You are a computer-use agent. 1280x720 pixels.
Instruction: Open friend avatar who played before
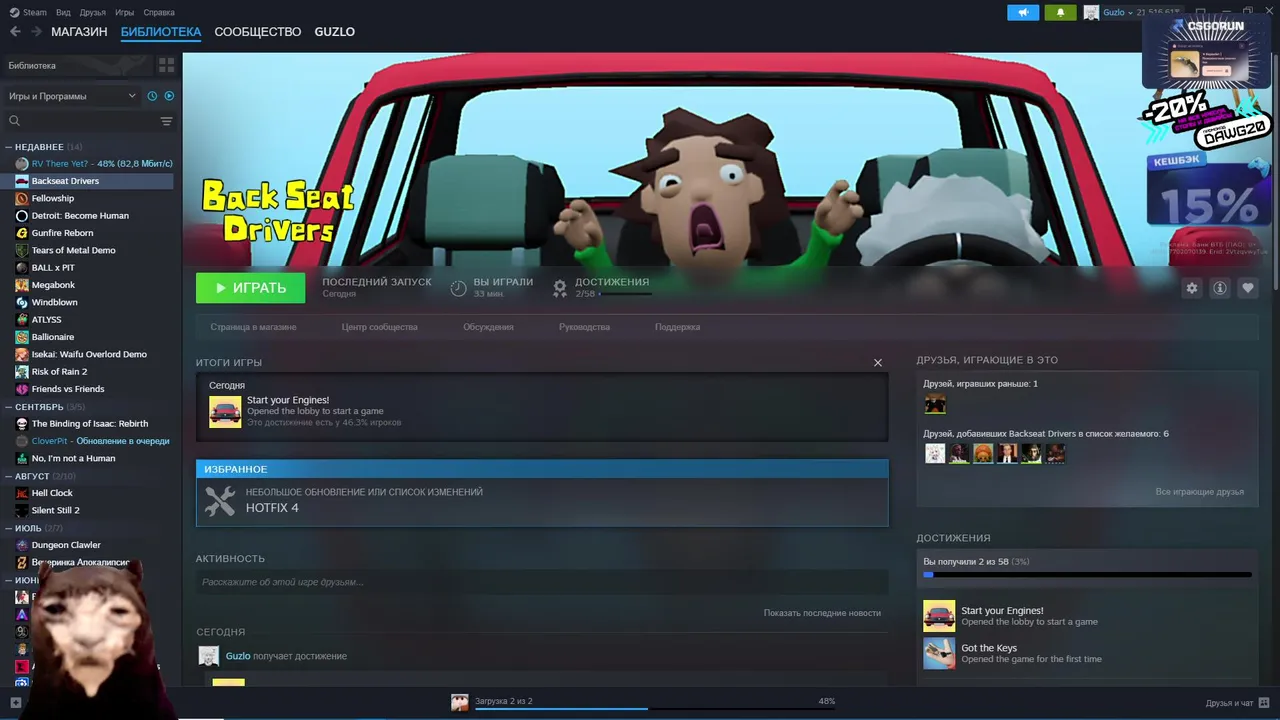click(935, 404)
